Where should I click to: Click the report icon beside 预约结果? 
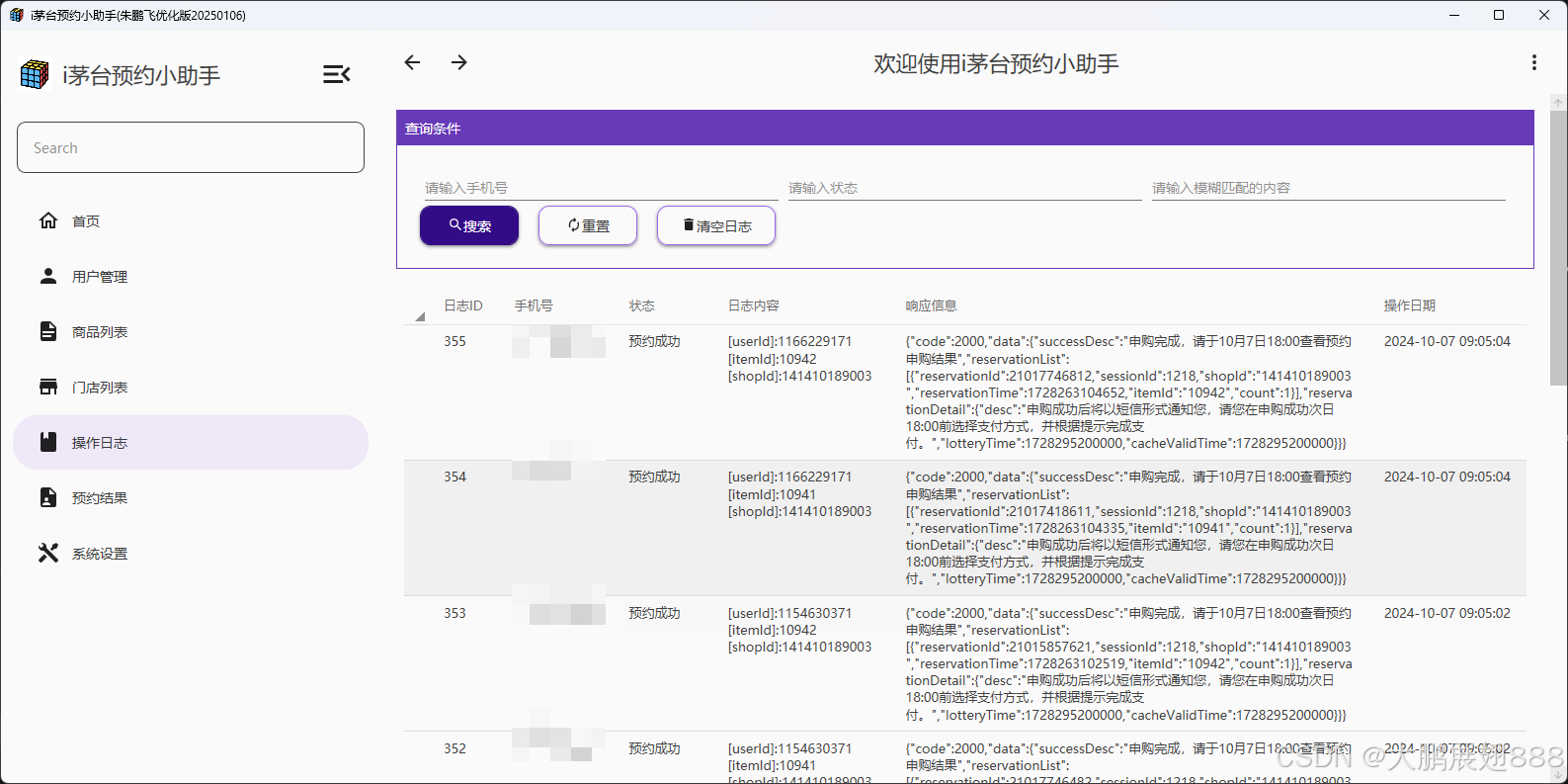(x=48, y=497)
